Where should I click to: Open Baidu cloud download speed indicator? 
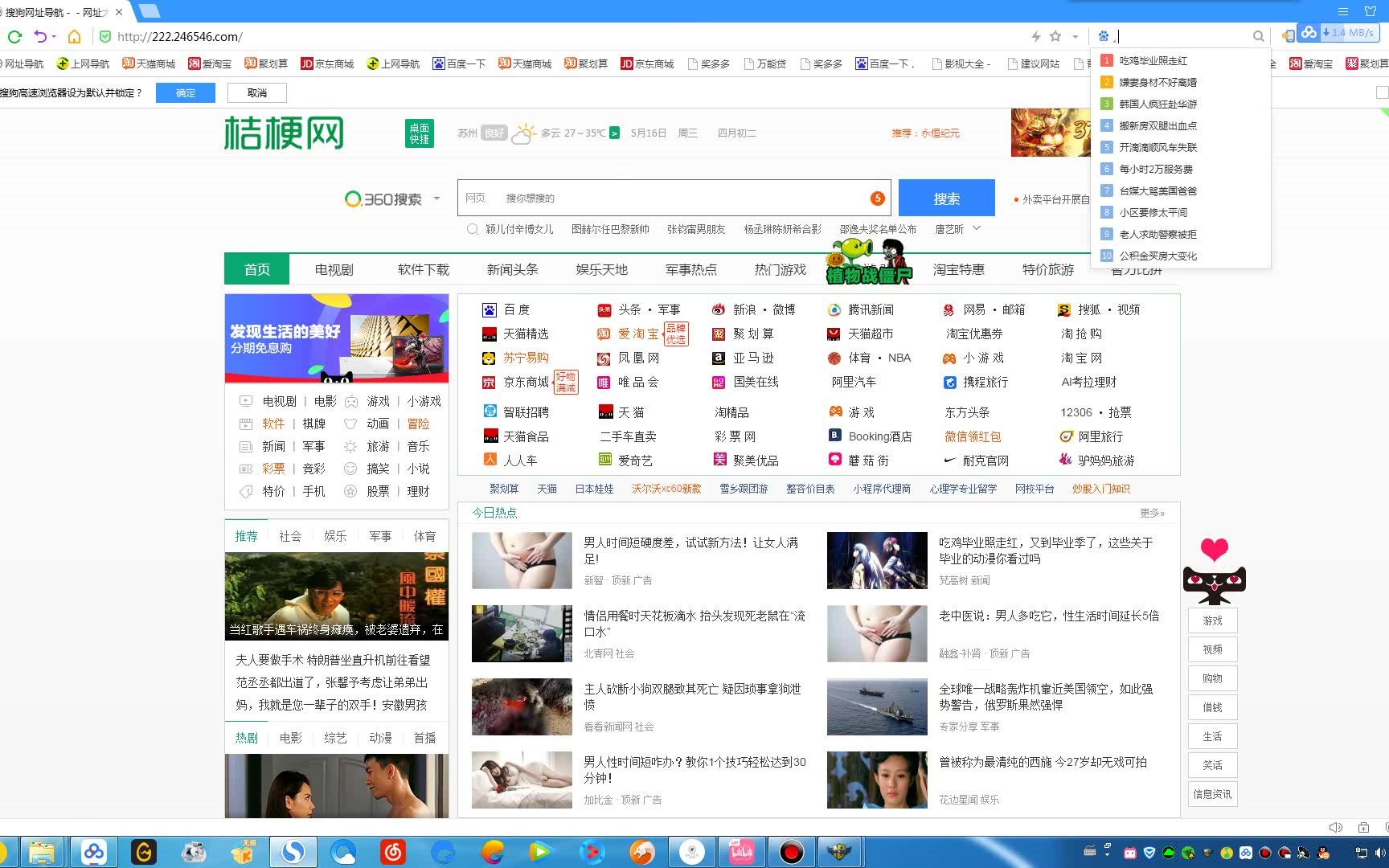pos(1339,33)
